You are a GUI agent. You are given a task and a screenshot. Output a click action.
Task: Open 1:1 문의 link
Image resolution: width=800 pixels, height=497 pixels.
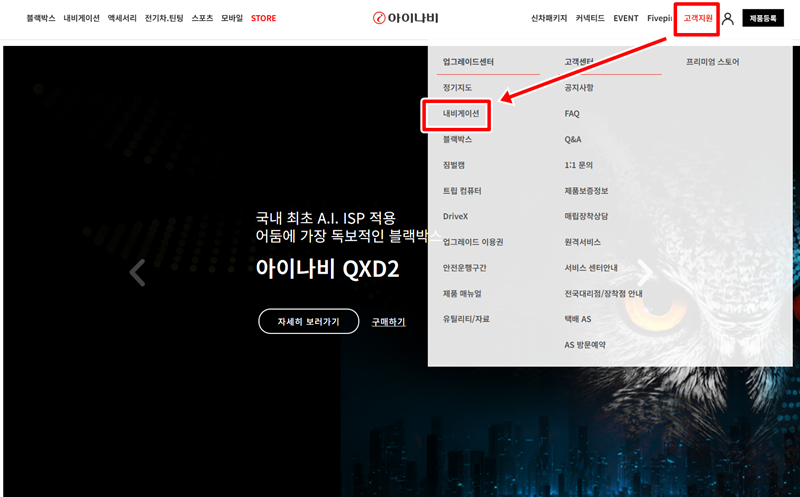click(578, 165)
